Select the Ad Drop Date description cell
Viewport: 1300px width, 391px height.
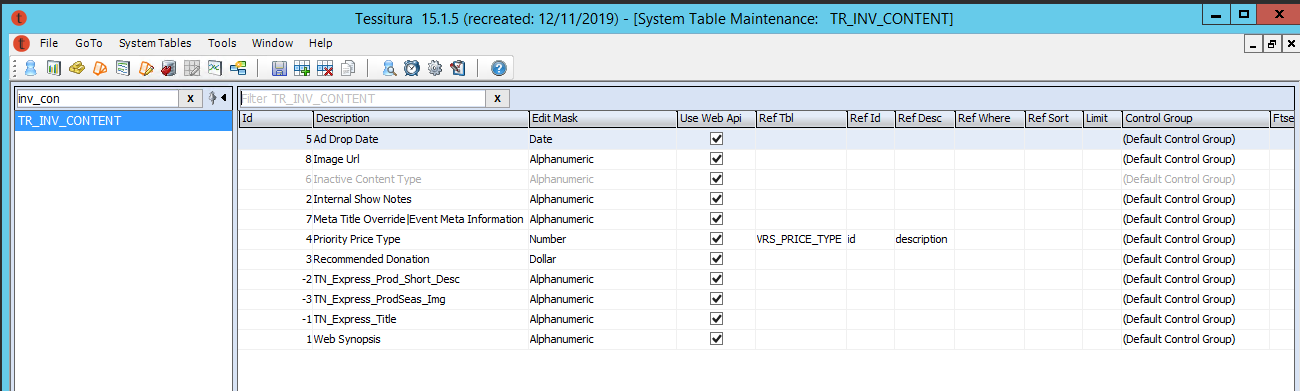tap(420, 139)
